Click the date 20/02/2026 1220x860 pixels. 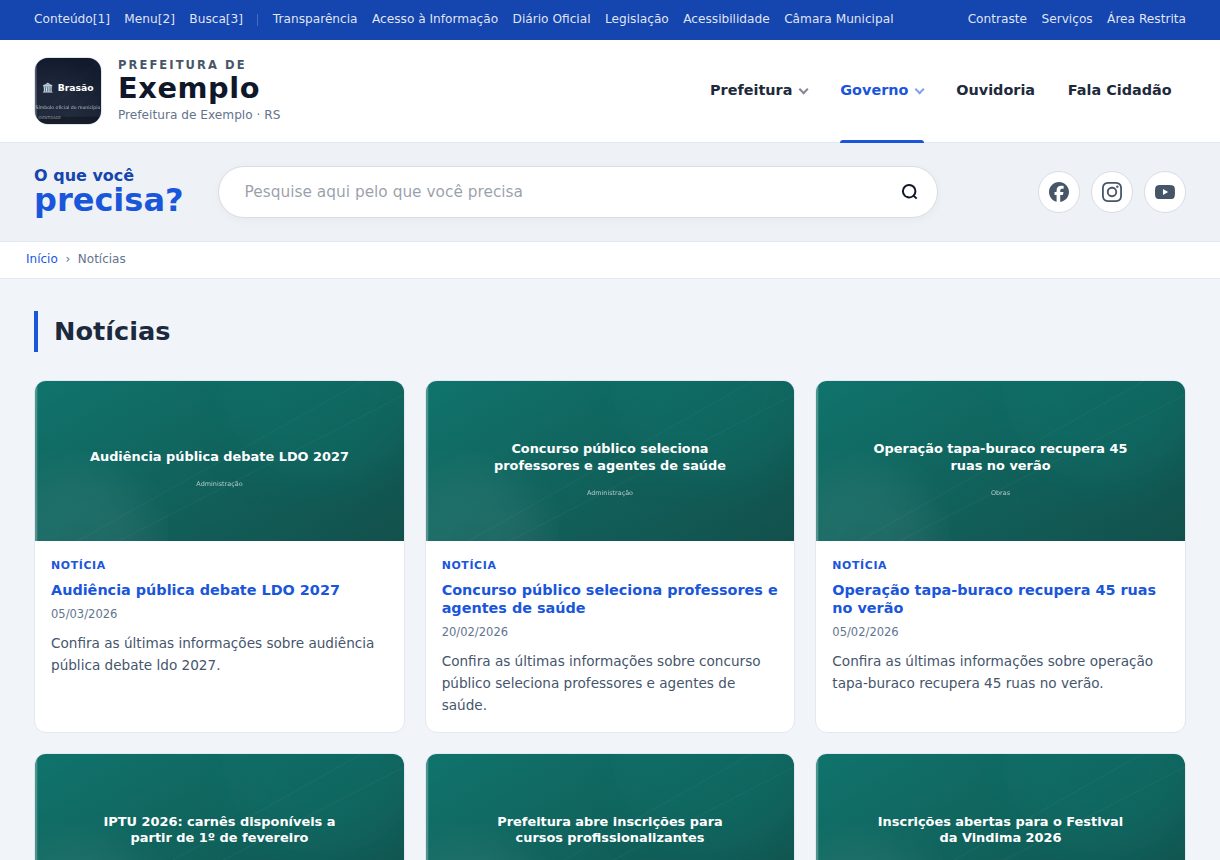coord(475,632)
